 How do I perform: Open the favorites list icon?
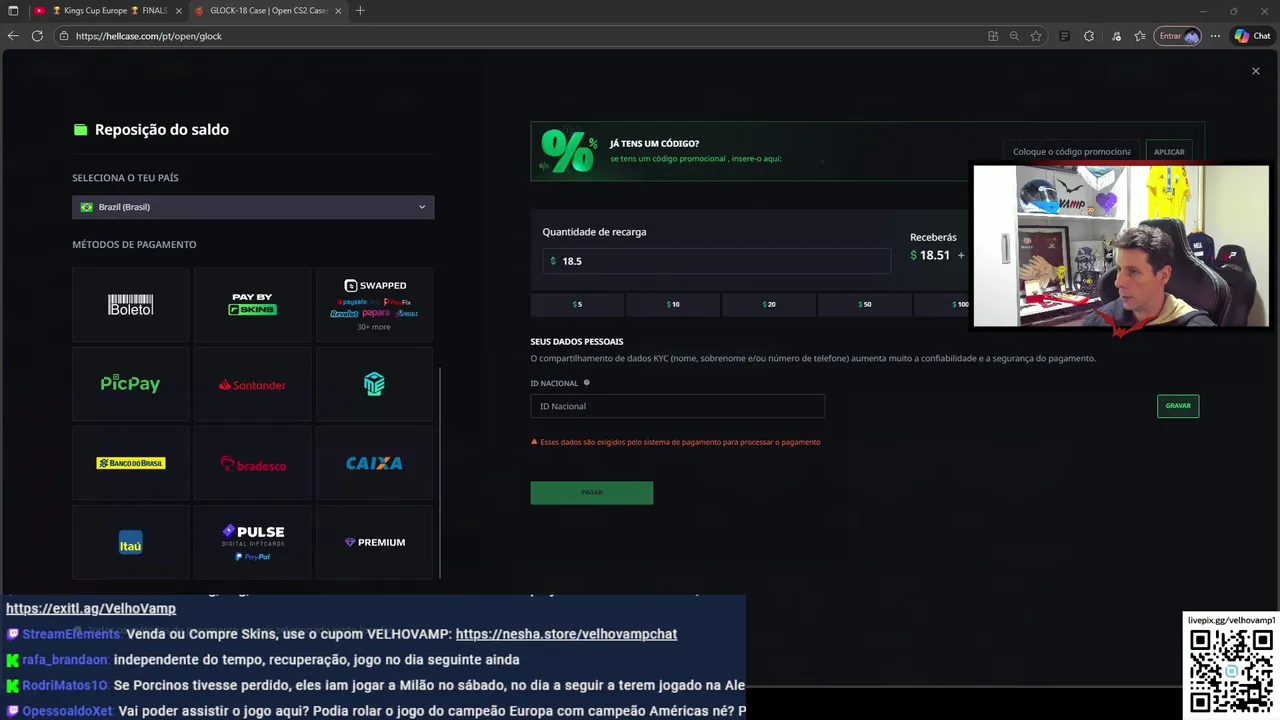pos(1140,36)
